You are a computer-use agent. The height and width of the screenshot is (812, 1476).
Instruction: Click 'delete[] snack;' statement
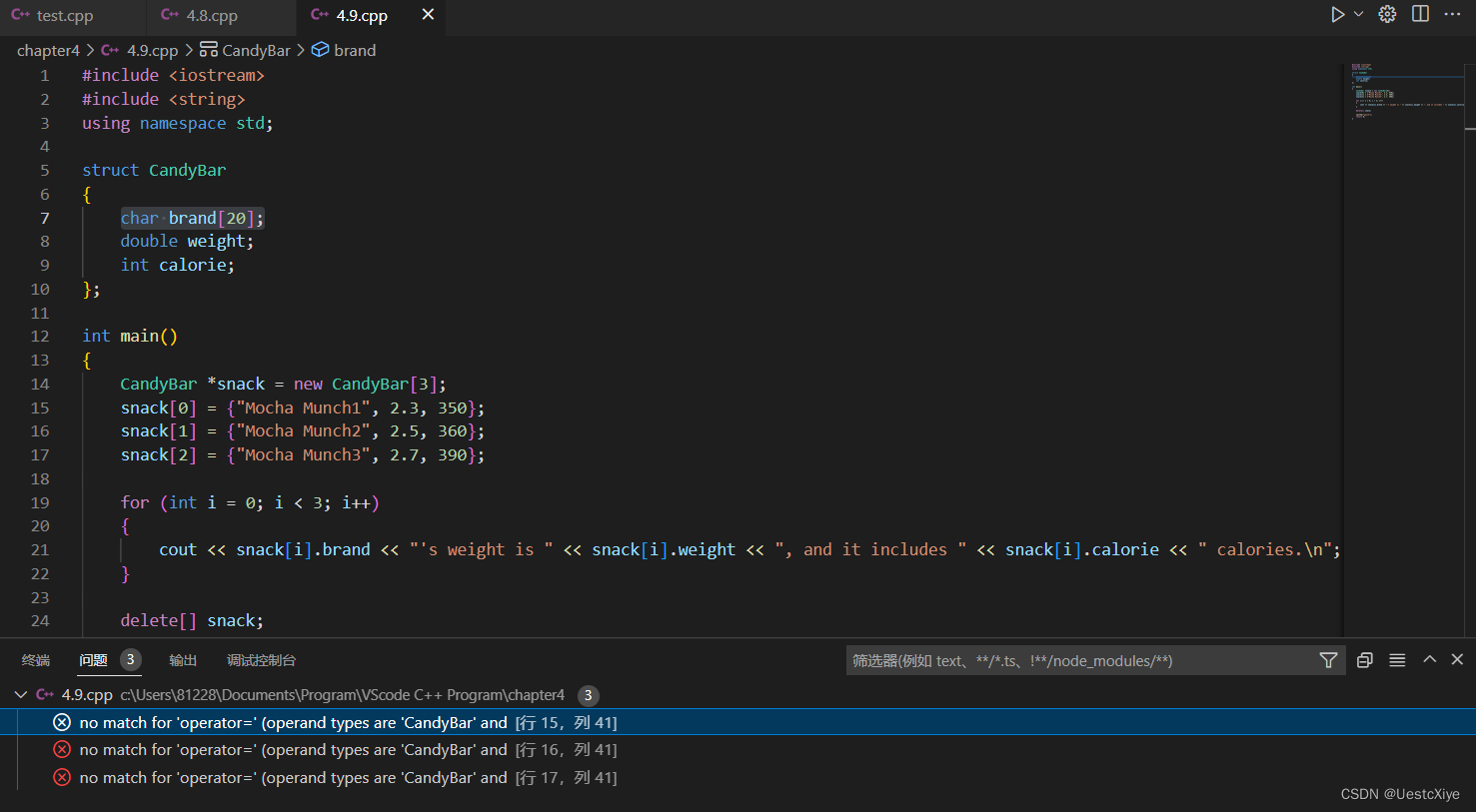coord(192,620)
